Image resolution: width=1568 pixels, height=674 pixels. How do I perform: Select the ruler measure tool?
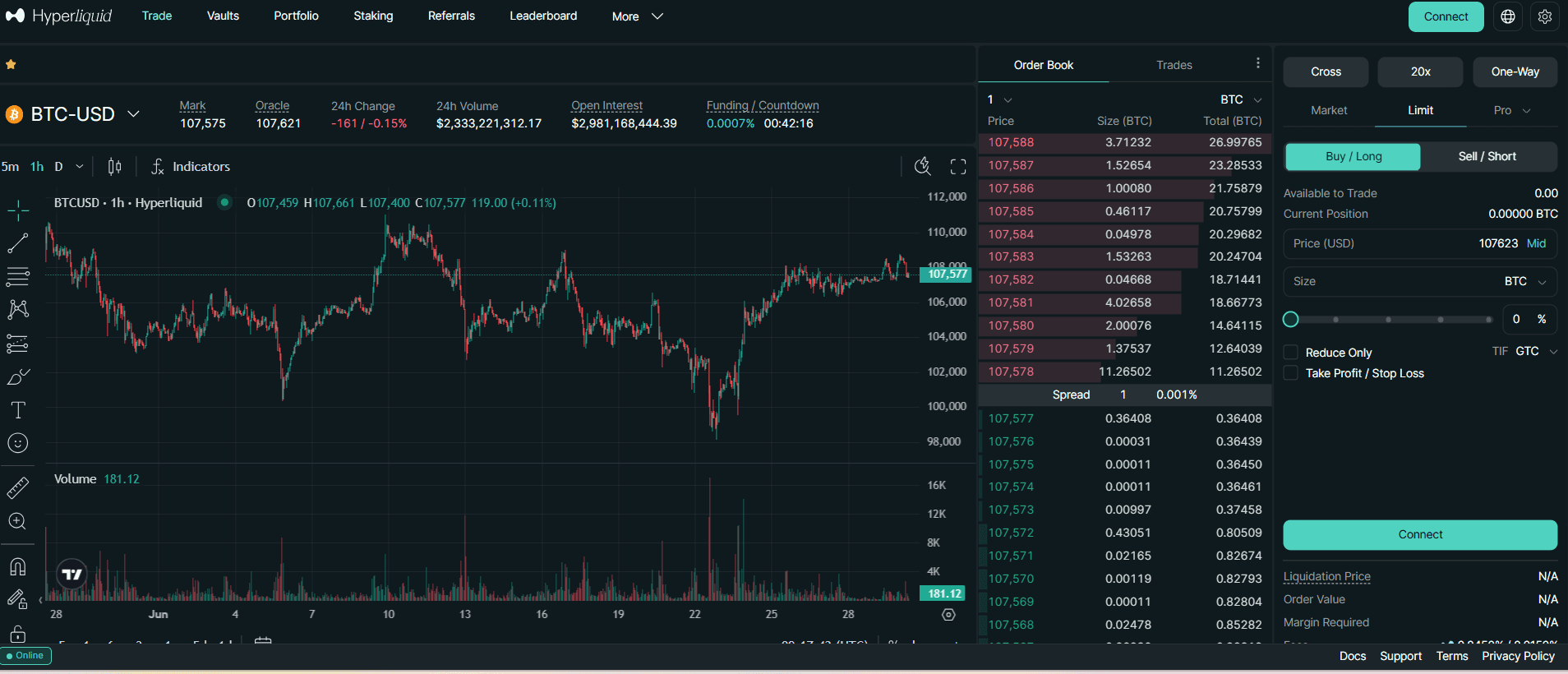(18, 487)
